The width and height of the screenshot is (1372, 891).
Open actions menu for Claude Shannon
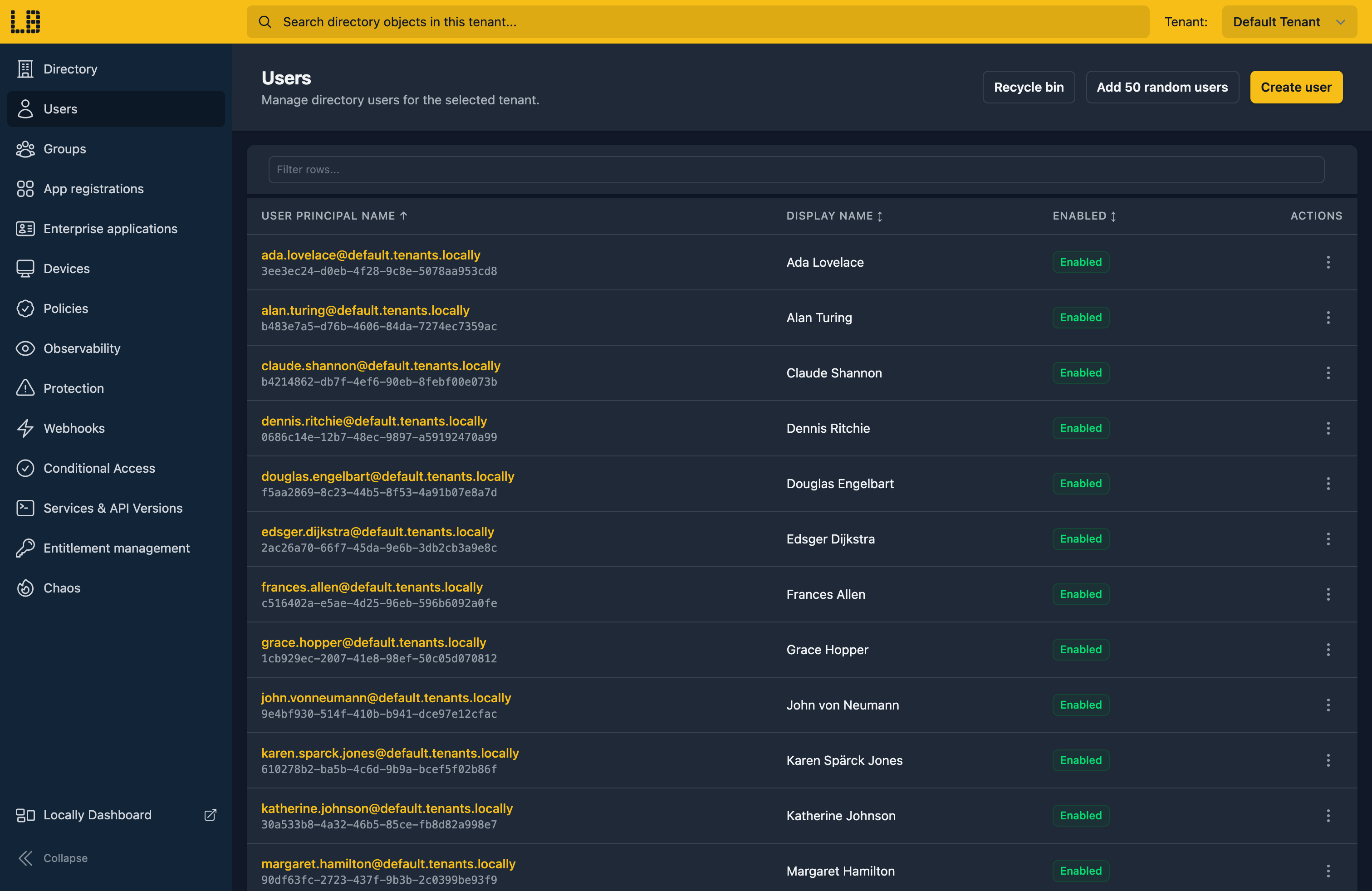[1328, 373]
